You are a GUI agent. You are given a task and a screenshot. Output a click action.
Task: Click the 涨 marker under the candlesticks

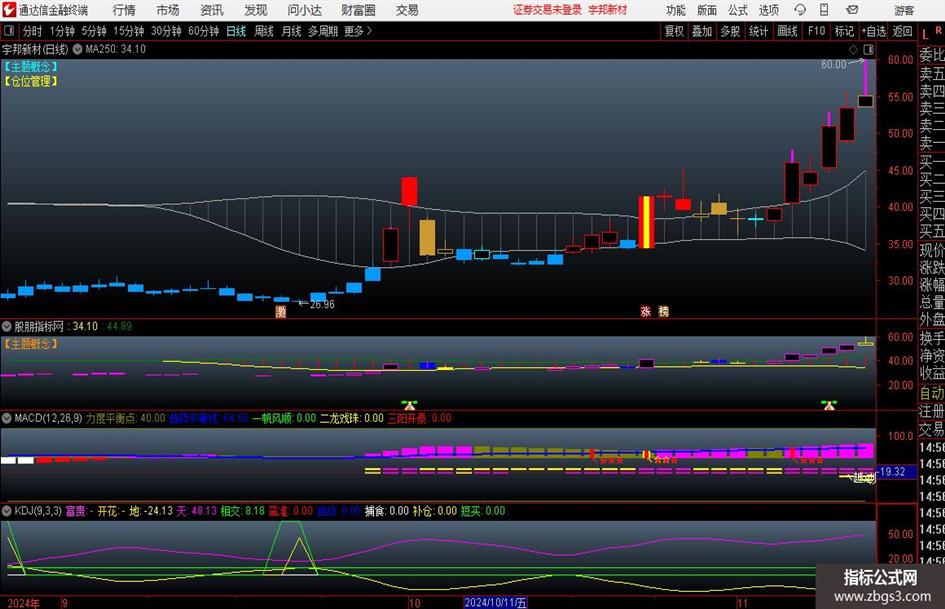click(x=645, y=311)
